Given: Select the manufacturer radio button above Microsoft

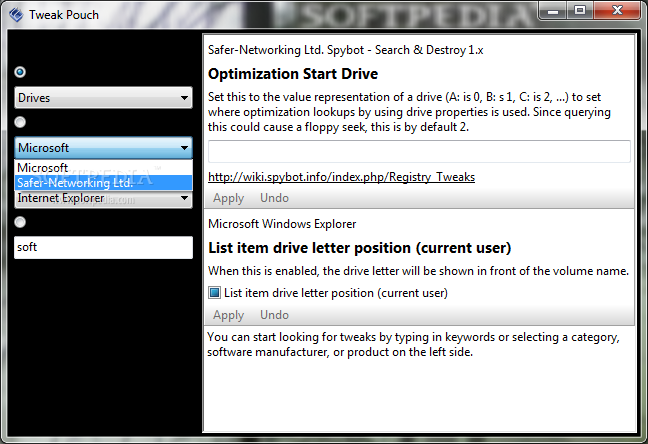Looking at the screenshot, I should pos(20,122).
